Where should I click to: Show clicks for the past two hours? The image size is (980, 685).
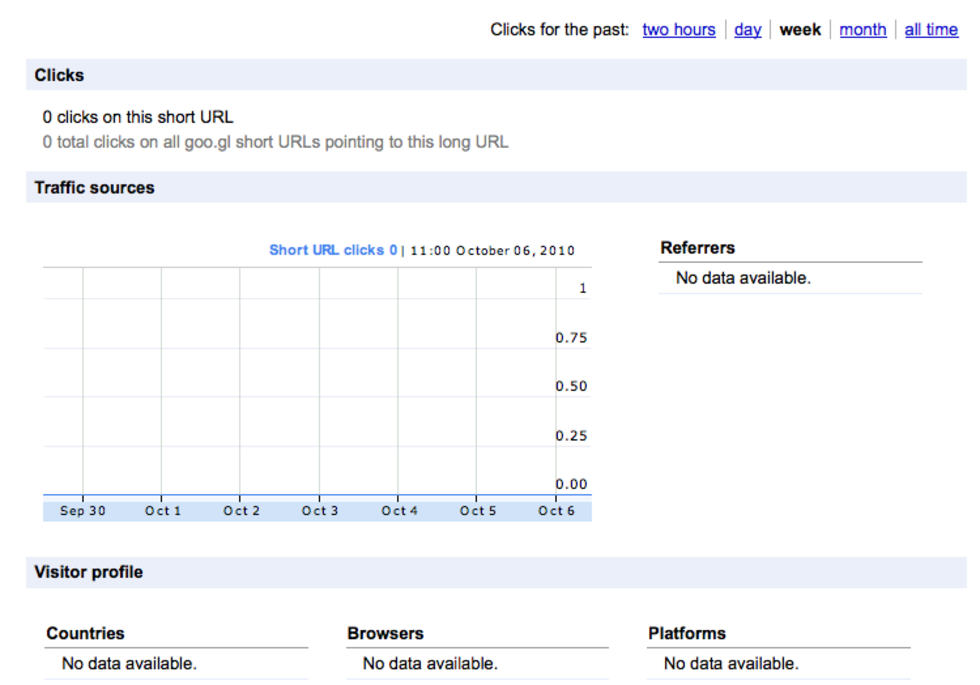point(678,30)
